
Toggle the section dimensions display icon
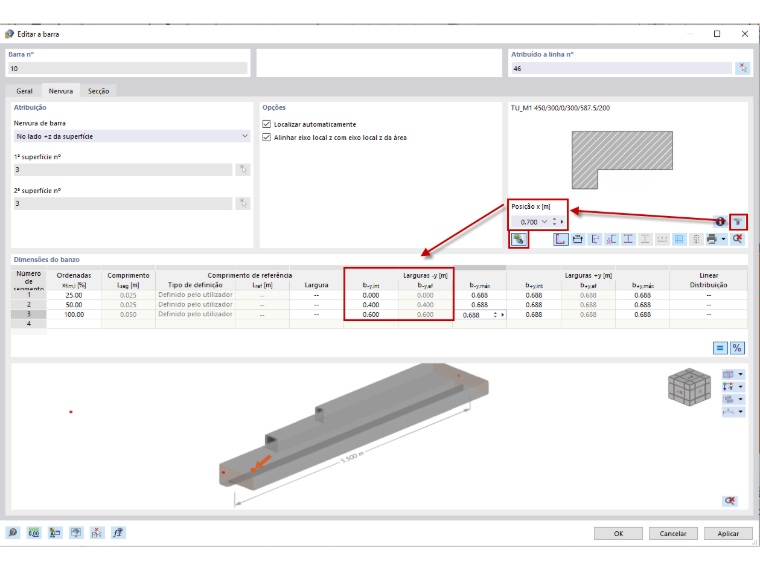pyautogui.click(x=578, y=239)
